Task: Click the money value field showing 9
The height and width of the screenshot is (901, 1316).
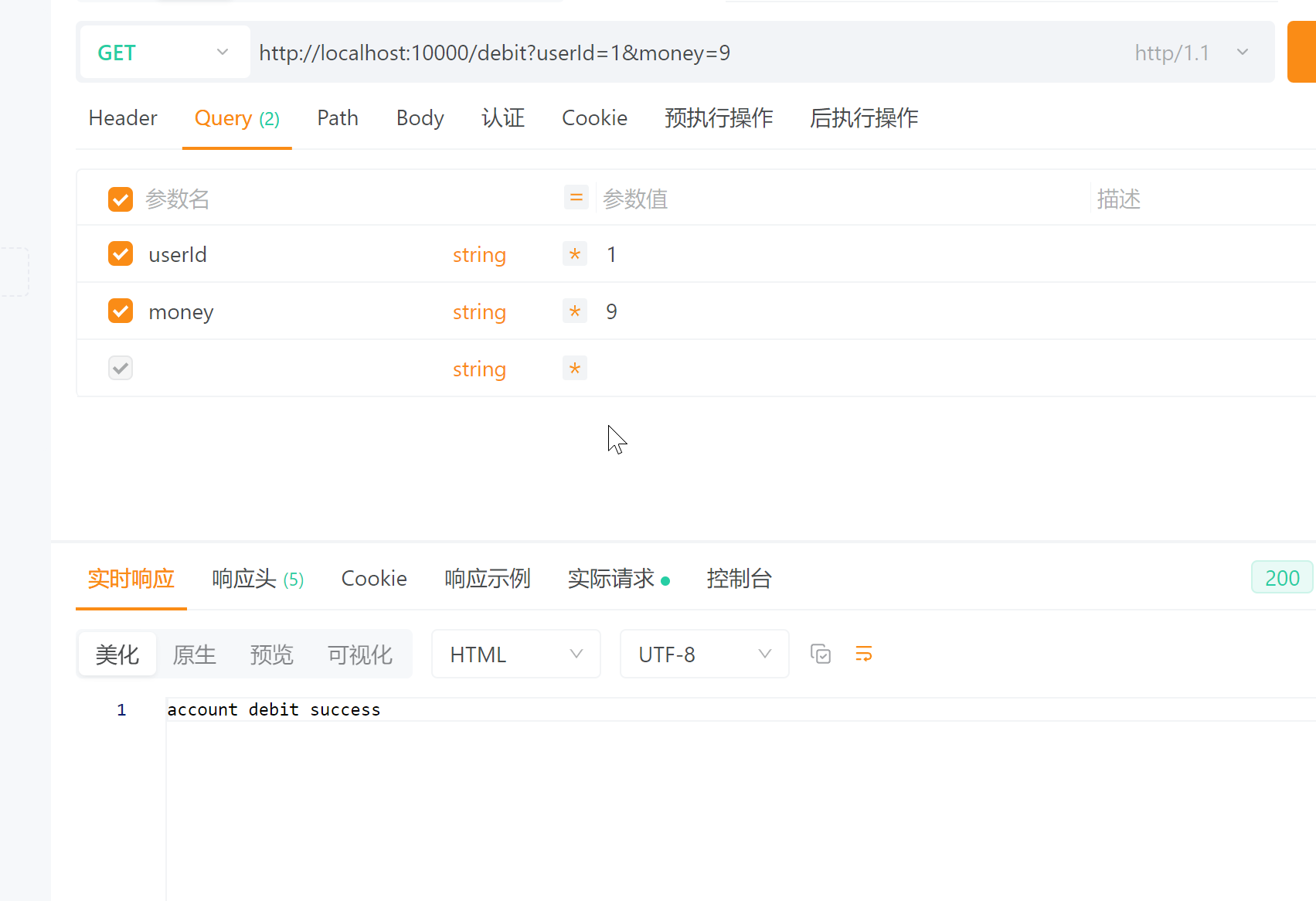Action: (x=842, y=311)
